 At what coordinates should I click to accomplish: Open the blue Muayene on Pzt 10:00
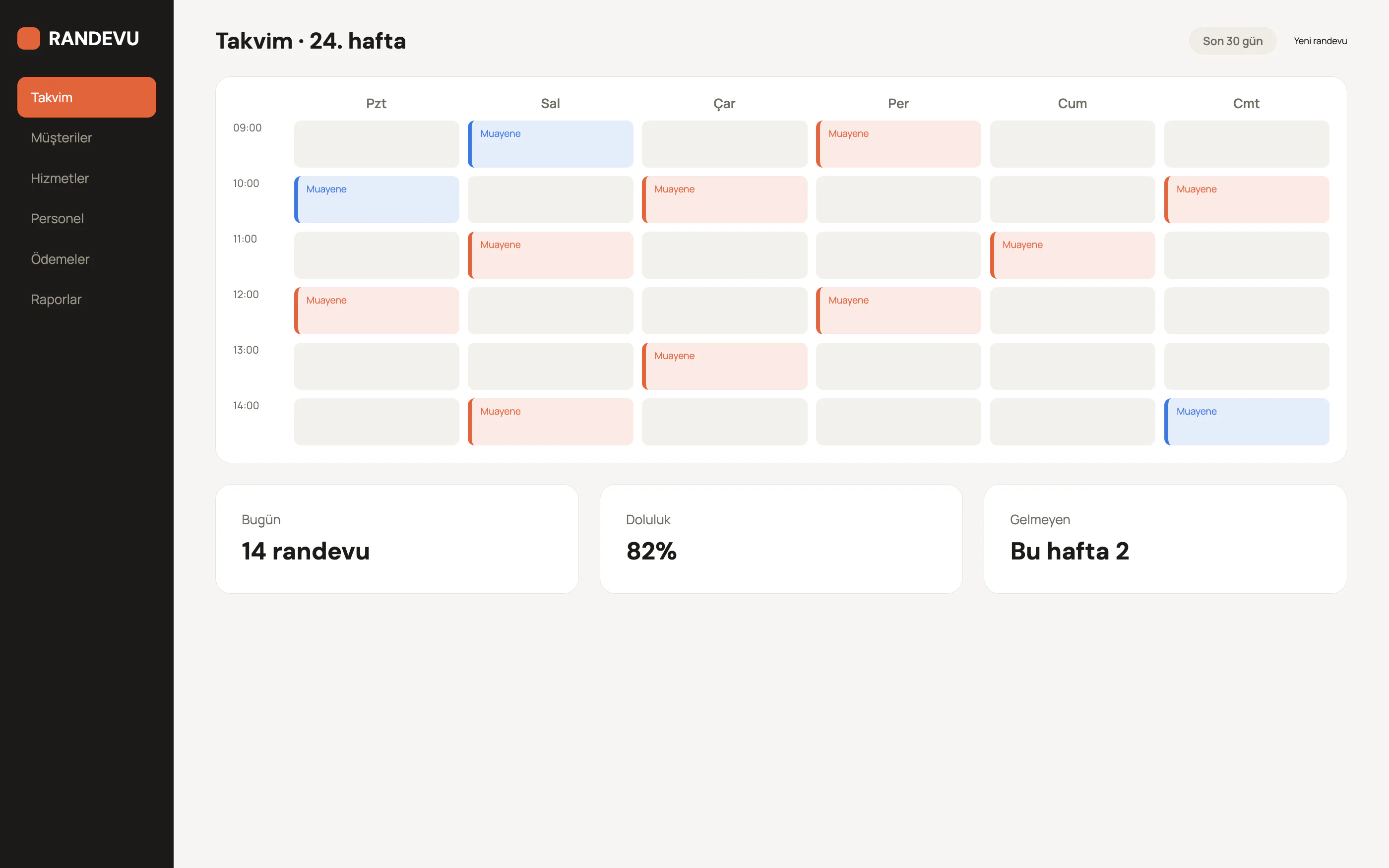pos(377,200)
